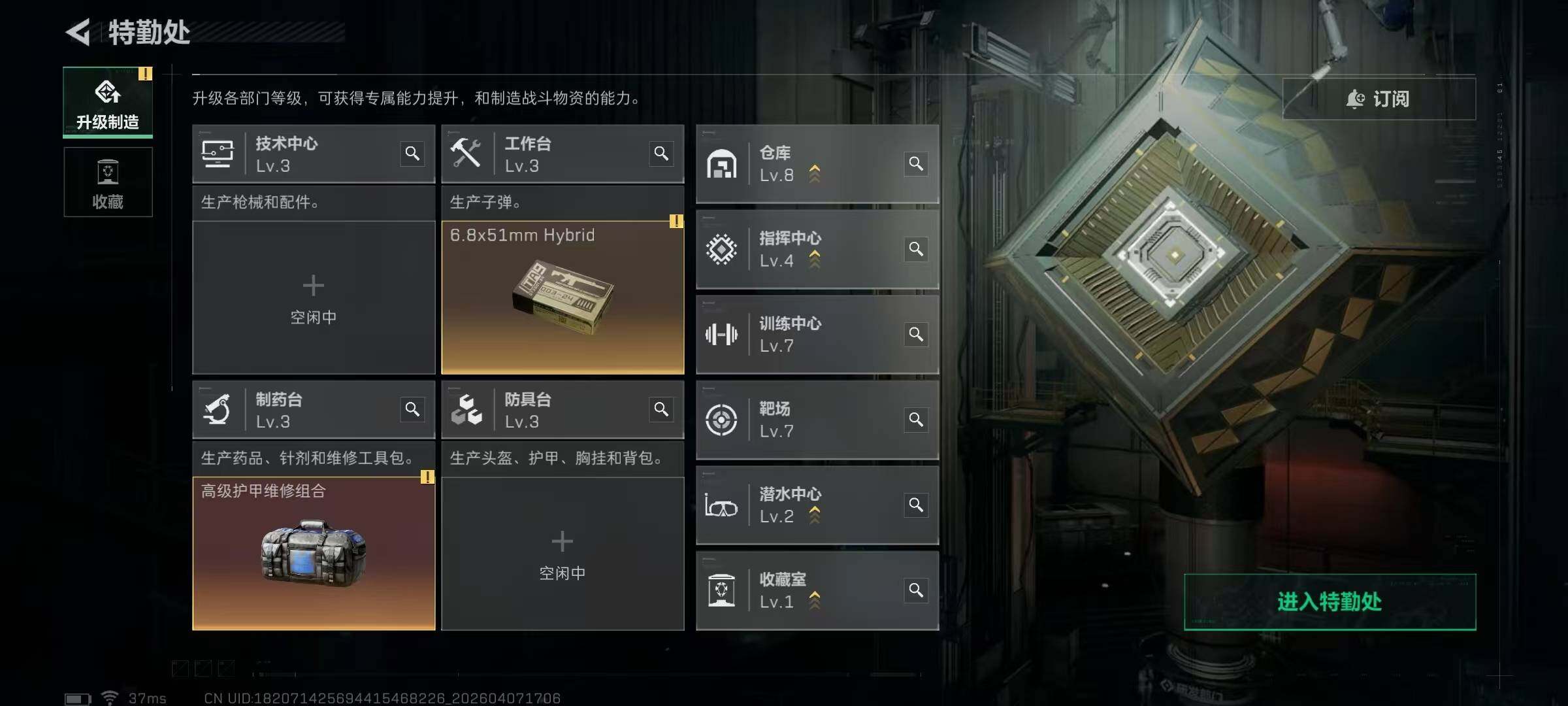Inspect 仓库 with its magnifier icon
Image resolution: width=1568 pixels, height=706 pixels.
pyautogui.click(x=916, y=163)
